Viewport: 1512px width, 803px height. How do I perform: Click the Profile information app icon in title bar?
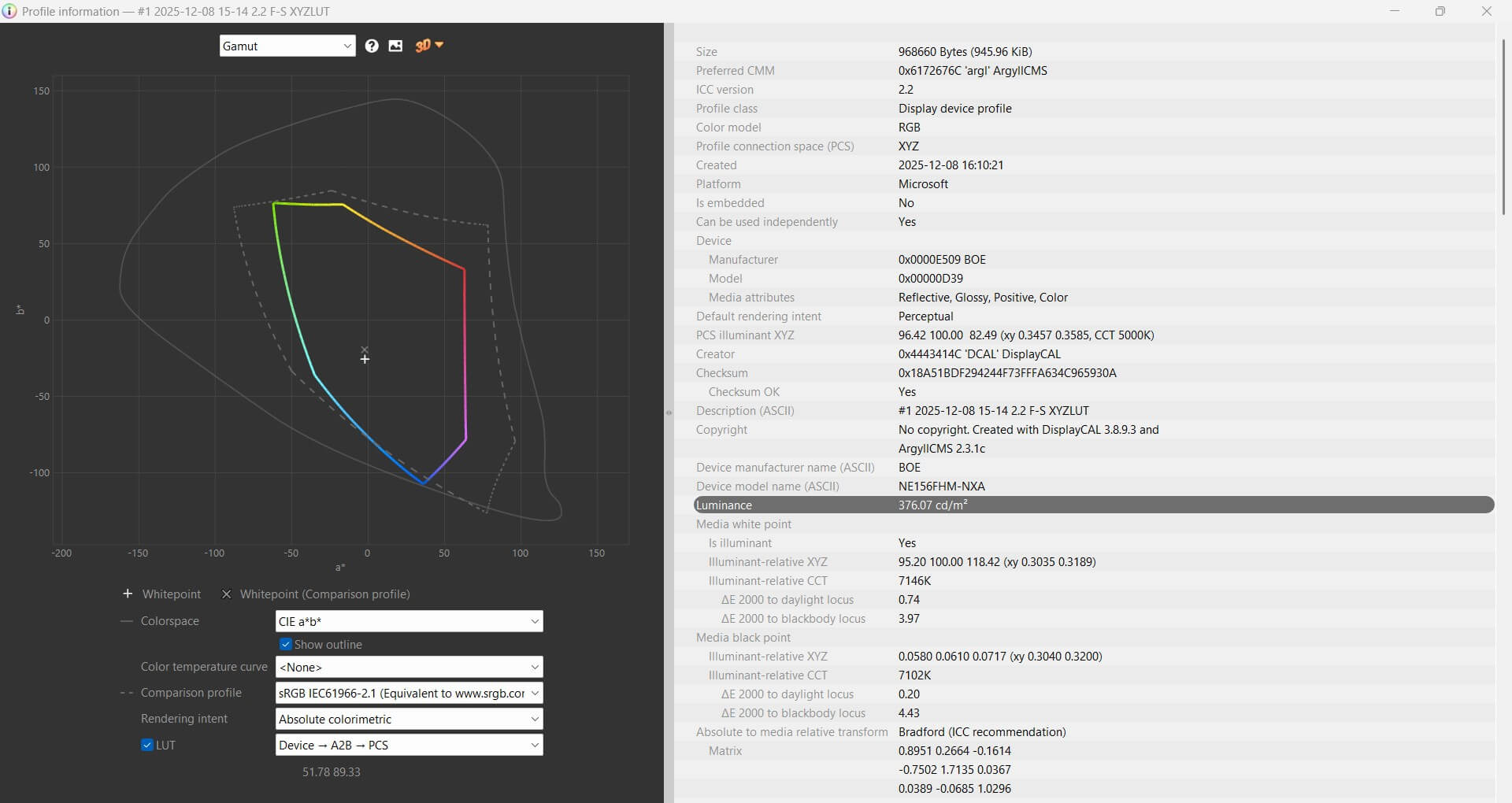coord(9,11)
